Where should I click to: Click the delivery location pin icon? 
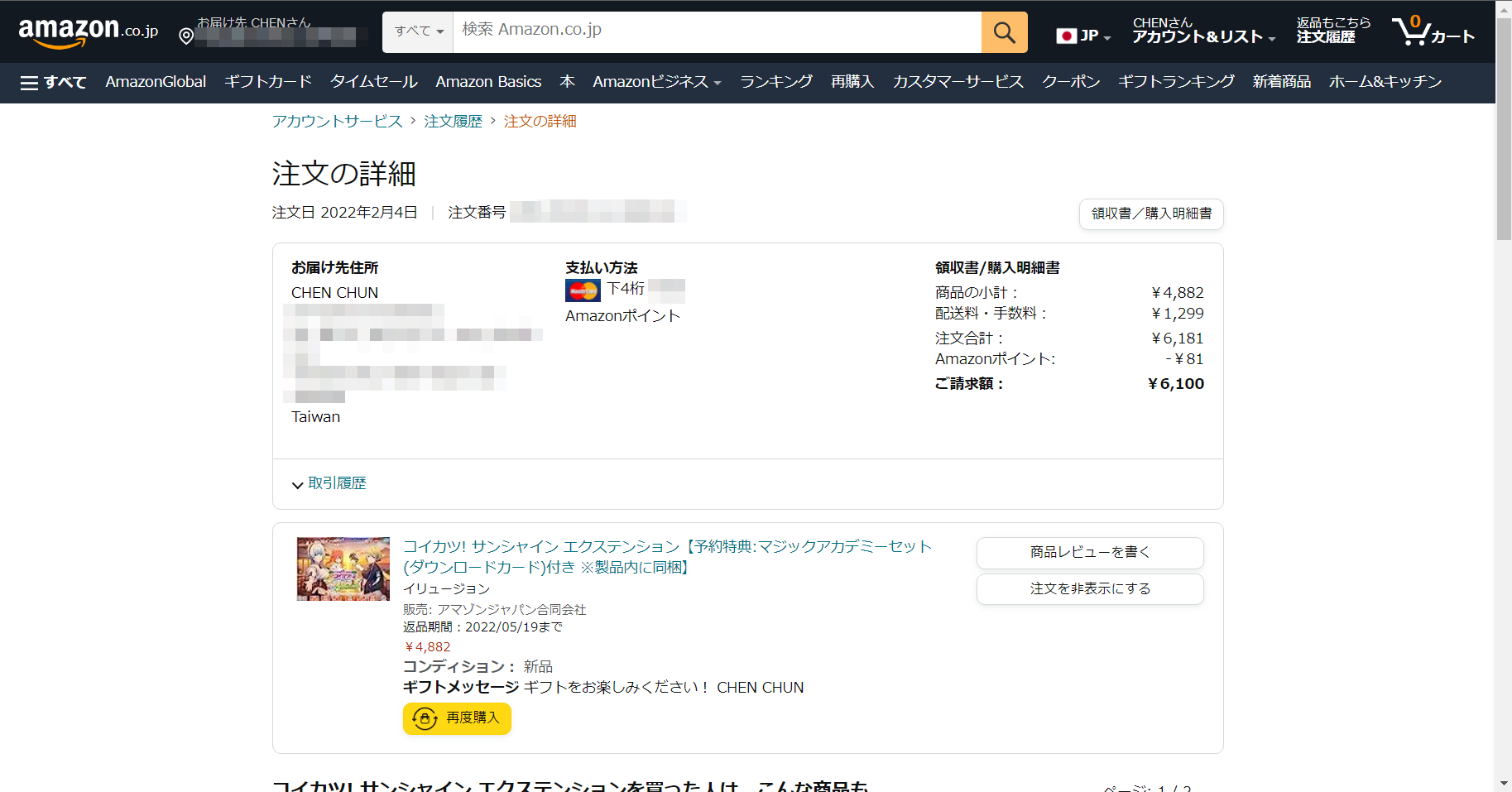pos(186,36)
